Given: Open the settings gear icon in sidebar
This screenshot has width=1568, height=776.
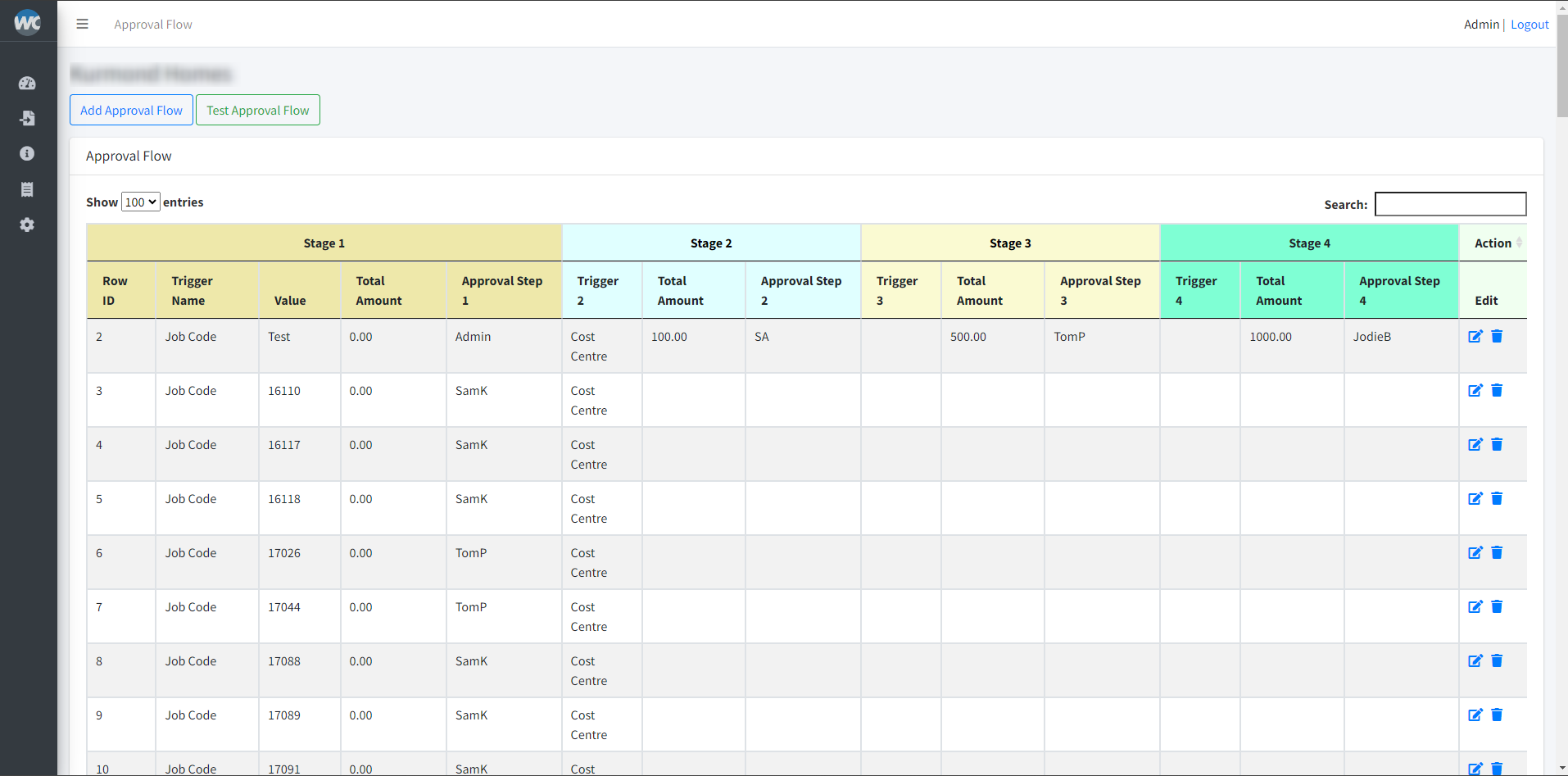Looking at the screenshot, I should pyautogui.click(x=27, y=225).
